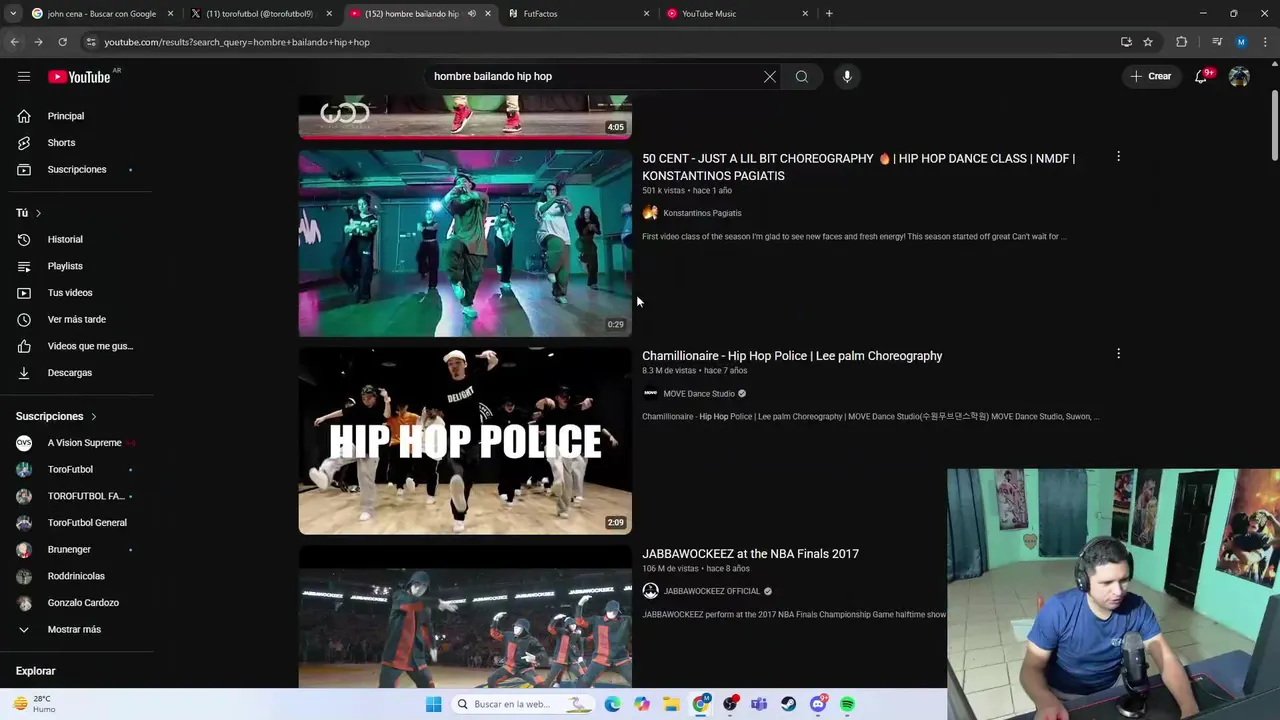The width and height of the screenshot is (1280, 720).
Task: Open Spotify from taskbar
Action: click(847, 704)
